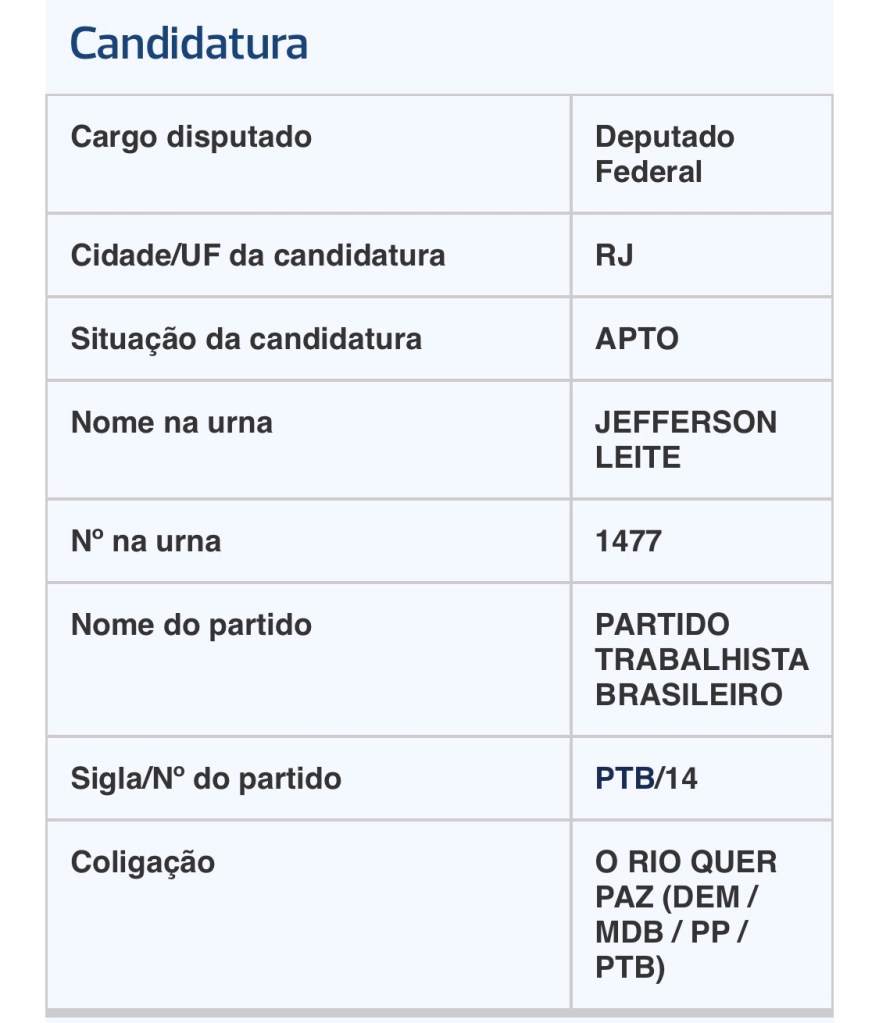This screenshot has width=879, height=1023.
Task: Select the 'Cidade/UF da candidatura' label
Action: tap(258, 255)
